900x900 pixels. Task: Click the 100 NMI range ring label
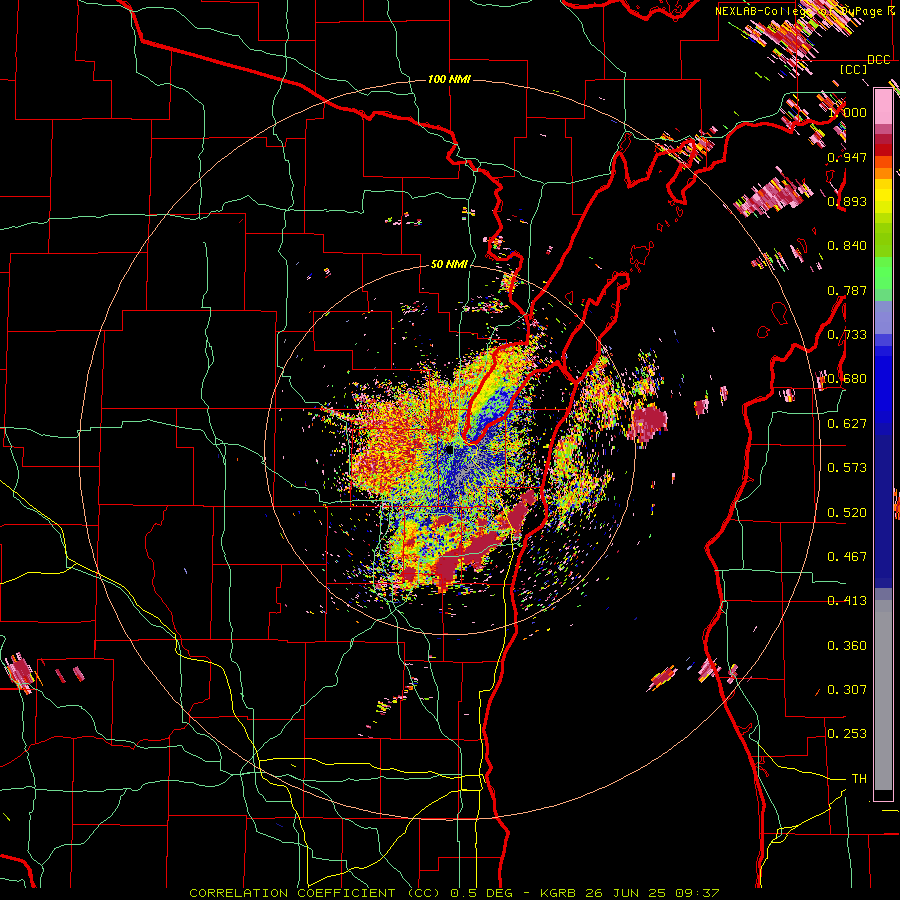pos(449,79)
